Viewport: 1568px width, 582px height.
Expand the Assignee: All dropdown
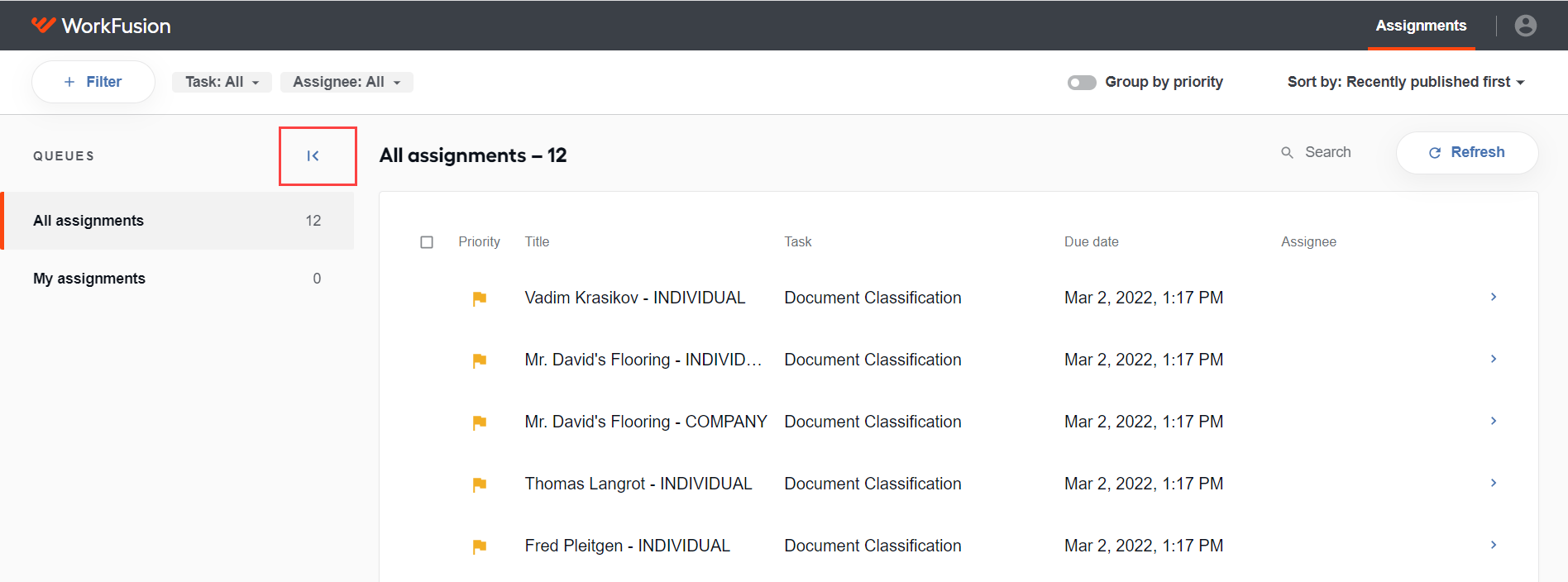click(x=347, y=82)
